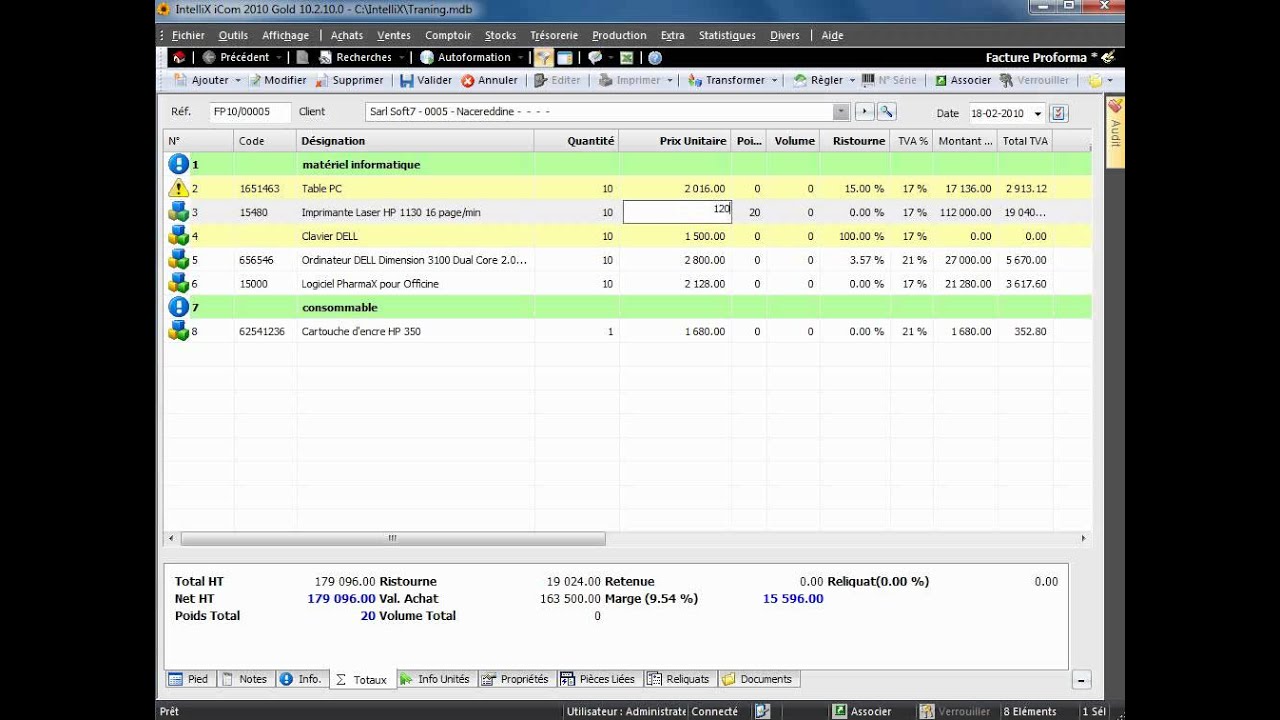Open the calendar window icon in the black toolbar
The image size is (1280, 720).
(x=565, y=58)
